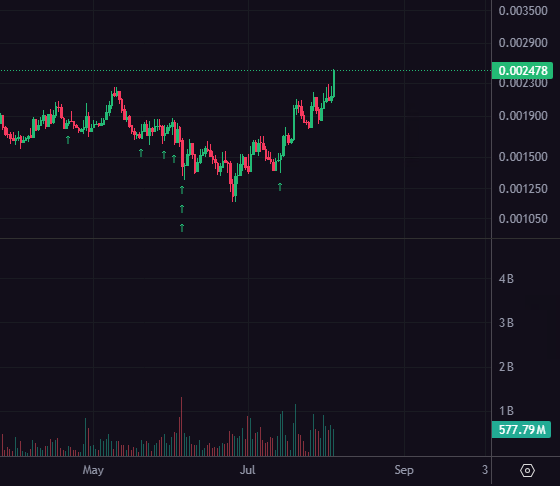Click the 4 B volume axis label
This screenshot has width=560, height=486.
[506, 279]
